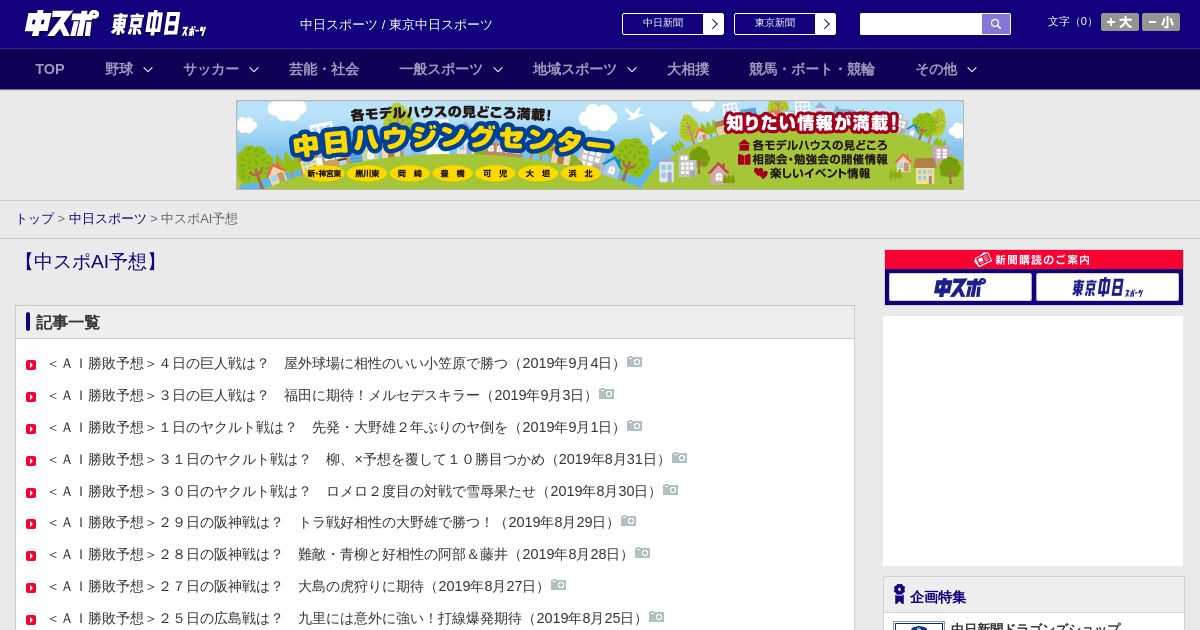Click camera icon beside 2019年9月4日 article
1200x630 pixels.
tap(635, 362)
